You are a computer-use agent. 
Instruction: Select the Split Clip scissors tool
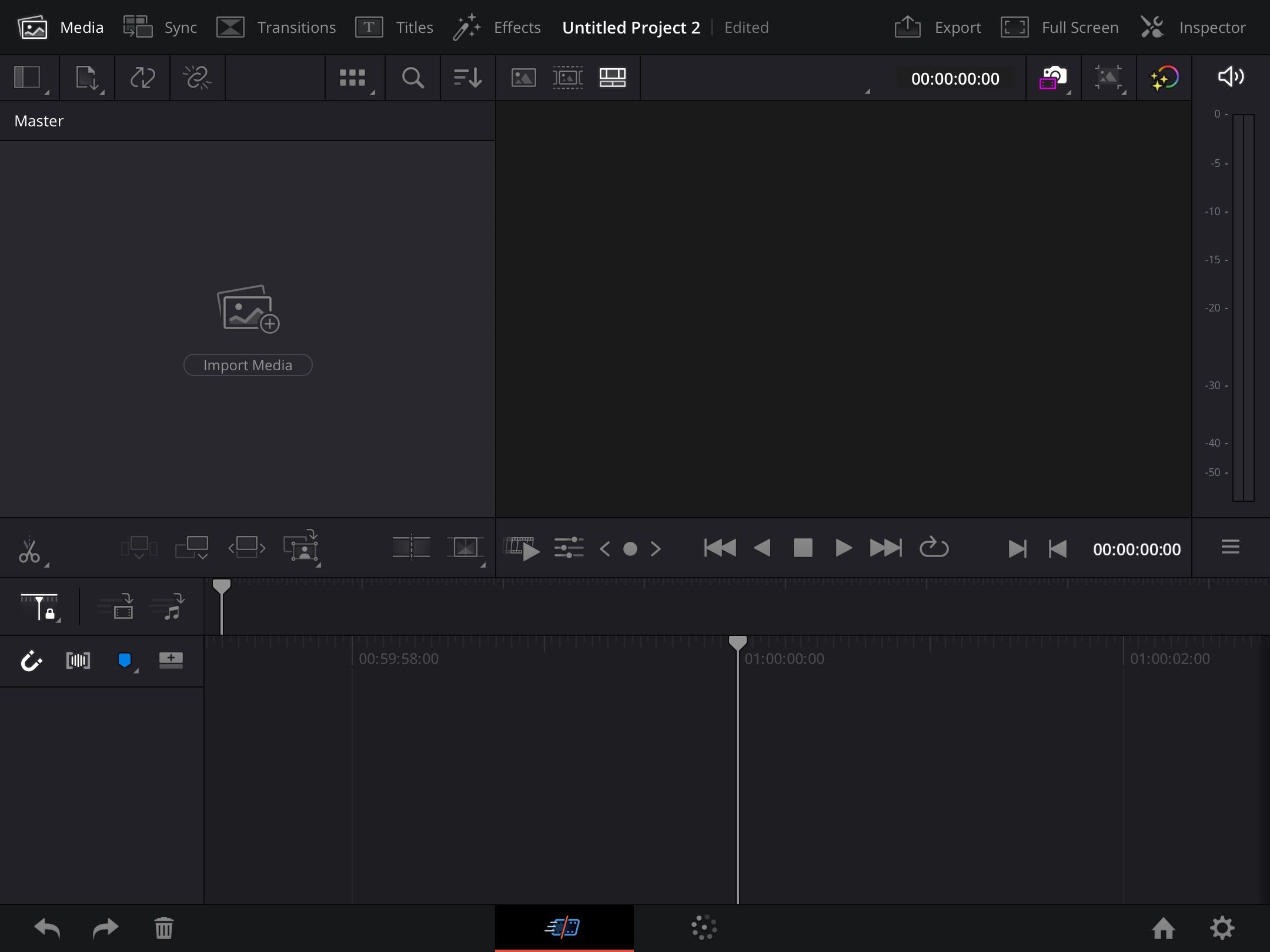point(29,549)
